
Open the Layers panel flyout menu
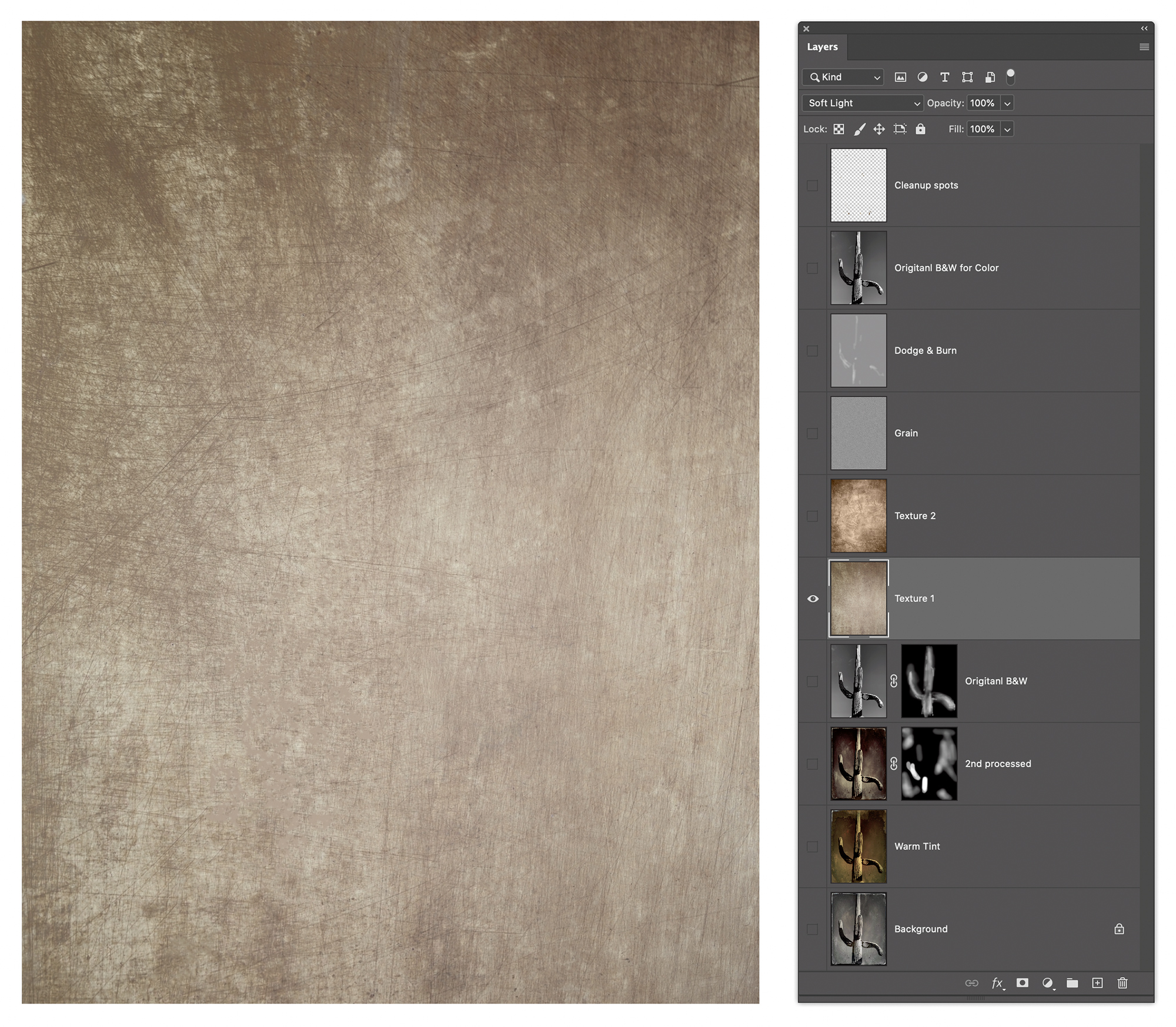click(x=1144, y=47)
